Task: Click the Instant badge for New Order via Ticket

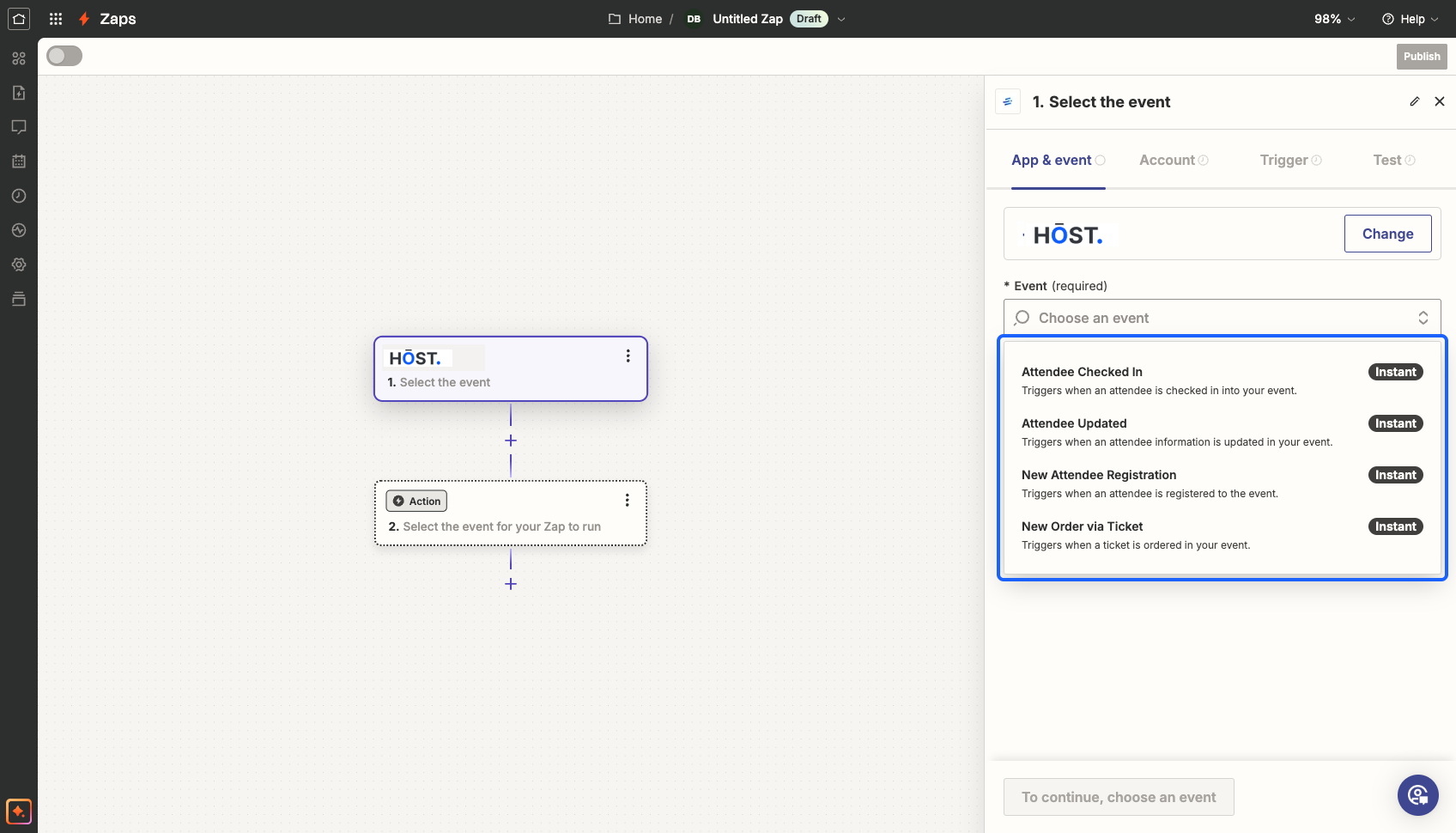Action: 1395,526
